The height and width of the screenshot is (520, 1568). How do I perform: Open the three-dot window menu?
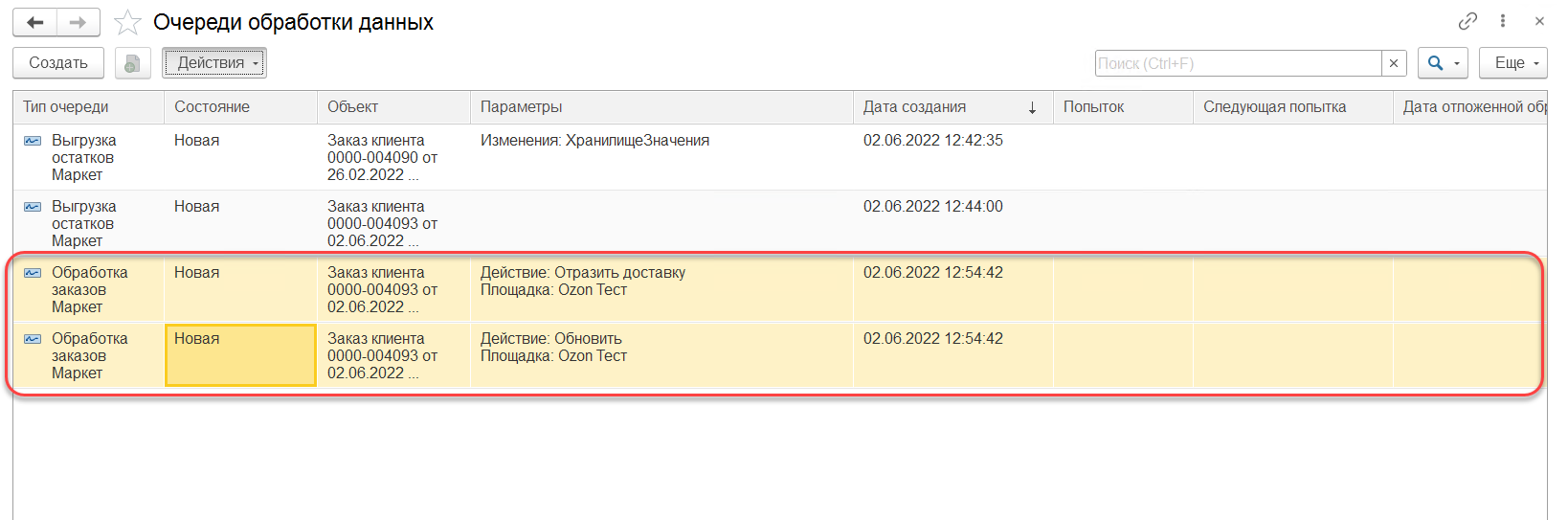1503,21
